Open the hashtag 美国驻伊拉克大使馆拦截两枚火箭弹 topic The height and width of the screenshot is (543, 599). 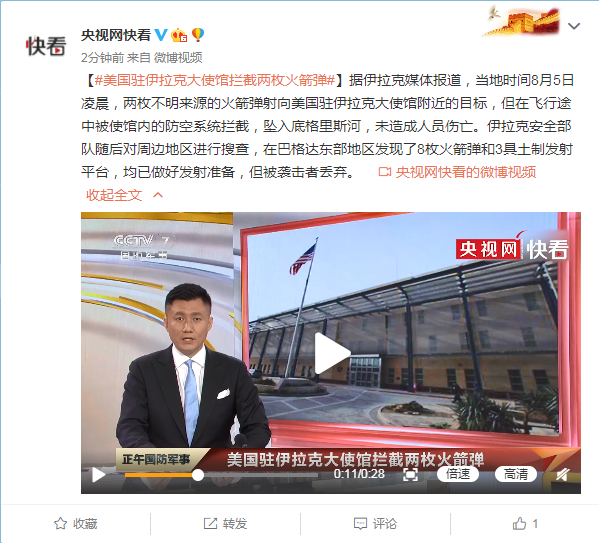pyautogui.click(x=215, y=81)
